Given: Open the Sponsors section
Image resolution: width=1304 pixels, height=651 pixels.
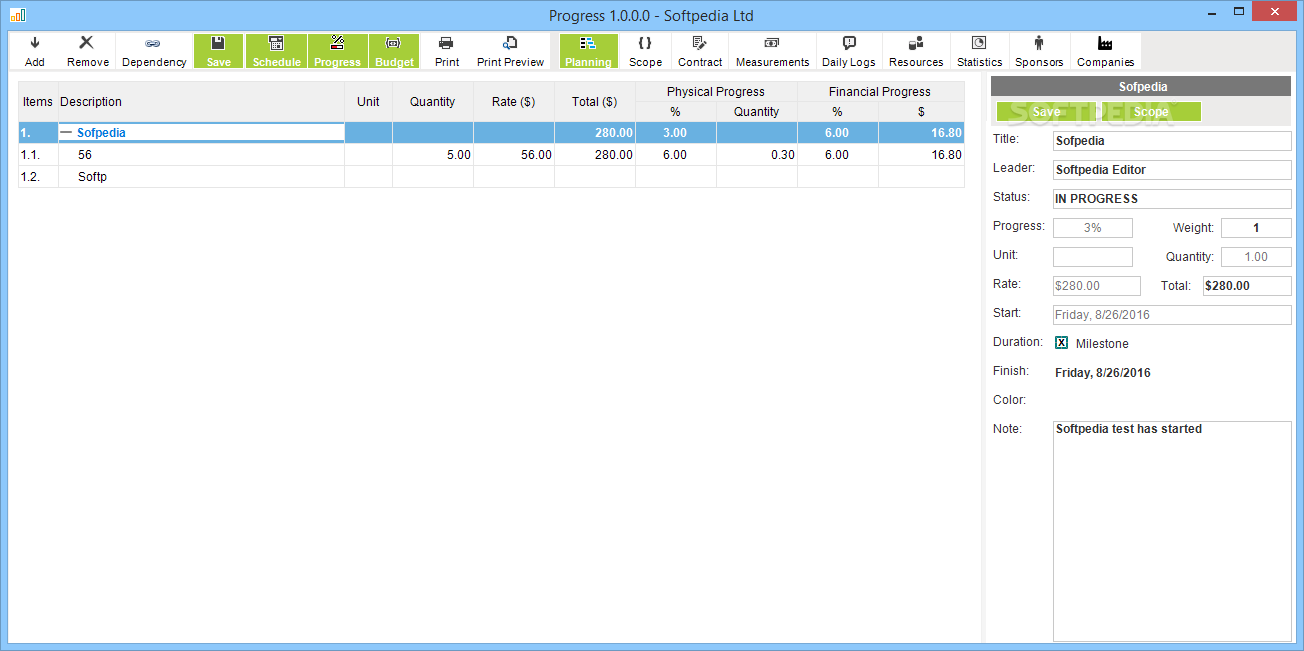Looking at the screenshot, I should 1039,51.
